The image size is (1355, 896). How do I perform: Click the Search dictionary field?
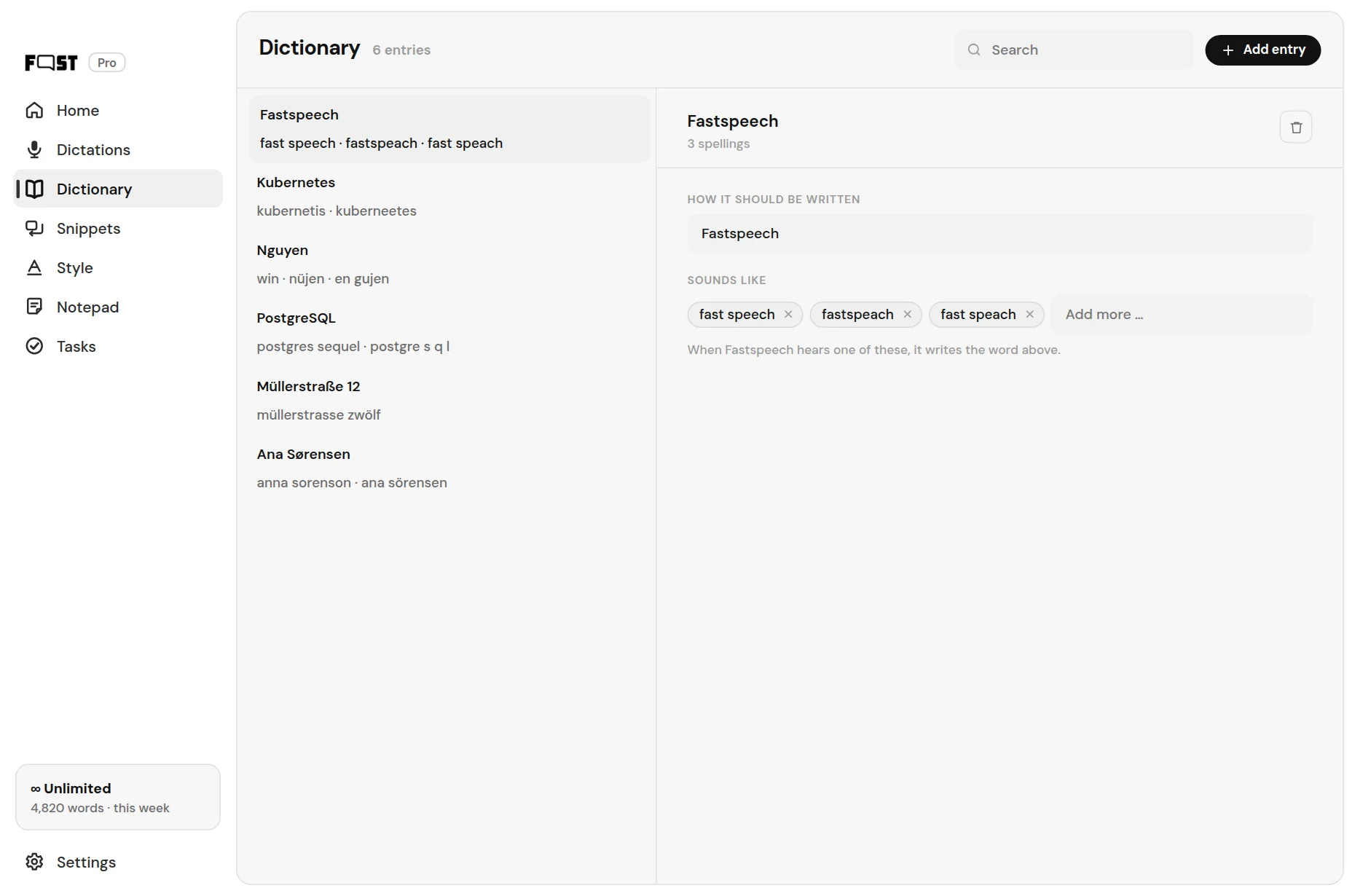(x=1074, y=50)
